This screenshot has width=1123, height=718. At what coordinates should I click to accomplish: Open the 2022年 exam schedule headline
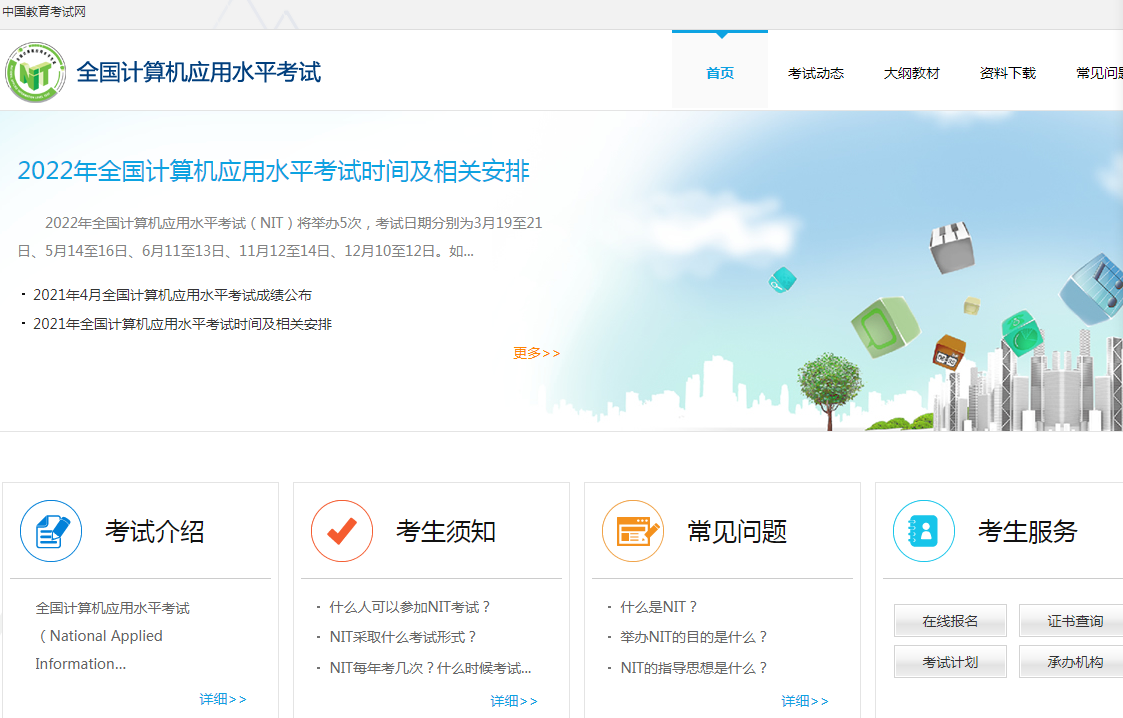click(x=273, y=171)
